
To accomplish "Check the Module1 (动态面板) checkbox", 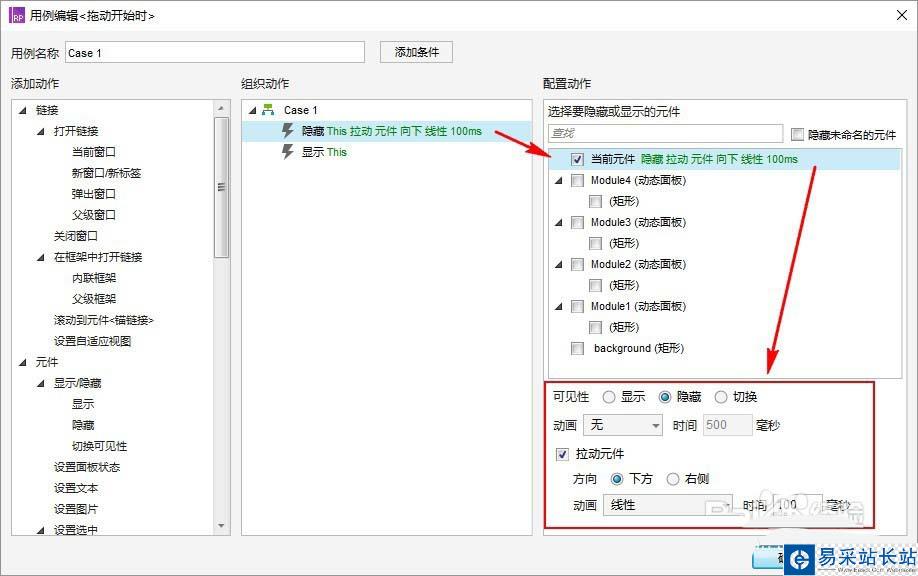I will click(577, 306).
